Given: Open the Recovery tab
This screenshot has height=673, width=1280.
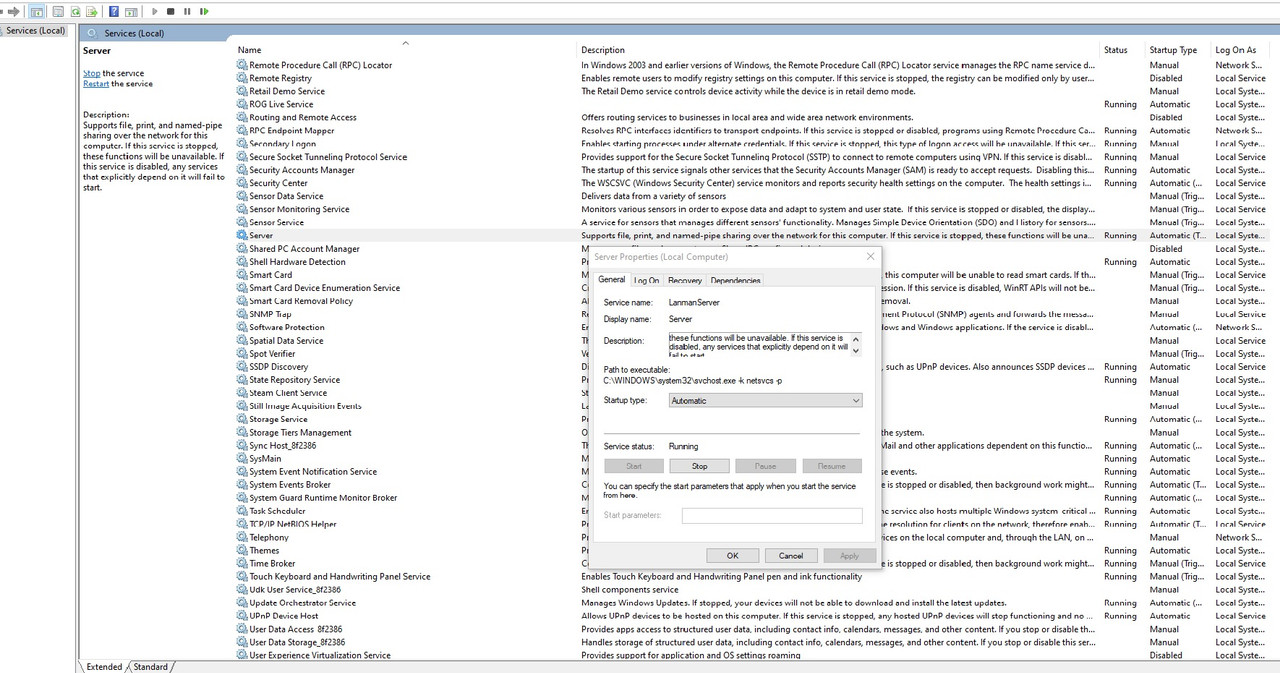Looking at the screenshot, I should [685, 281].
